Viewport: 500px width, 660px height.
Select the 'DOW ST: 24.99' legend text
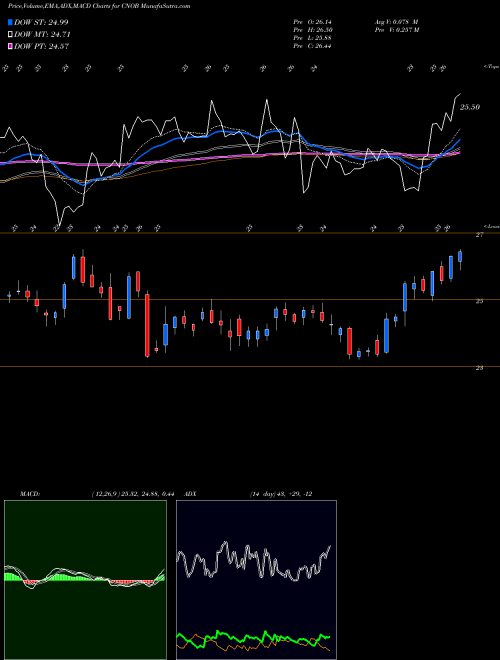click(41, 22)
